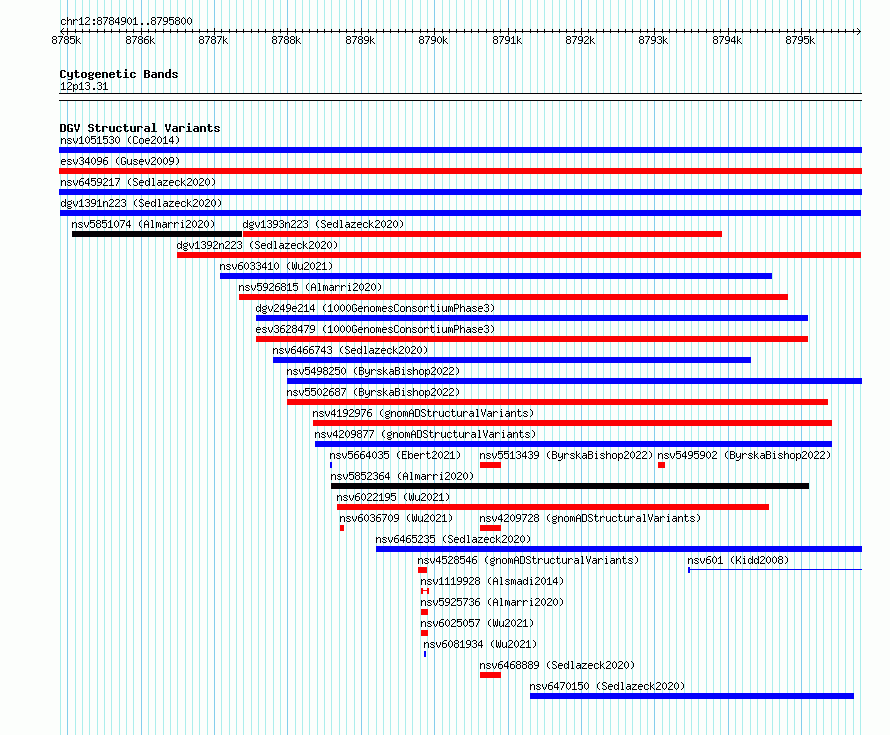The image size is (890, 735).
Task: Open esv3628479 (1000GenomesConsortiumPhase3) label
Action: click(x=375, y=329)
